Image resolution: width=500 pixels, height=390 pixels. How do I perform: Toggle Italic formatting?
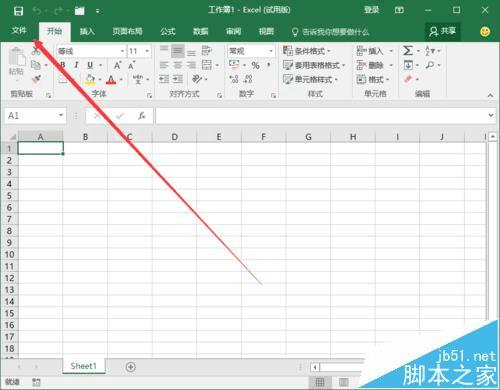coord(76,65)
